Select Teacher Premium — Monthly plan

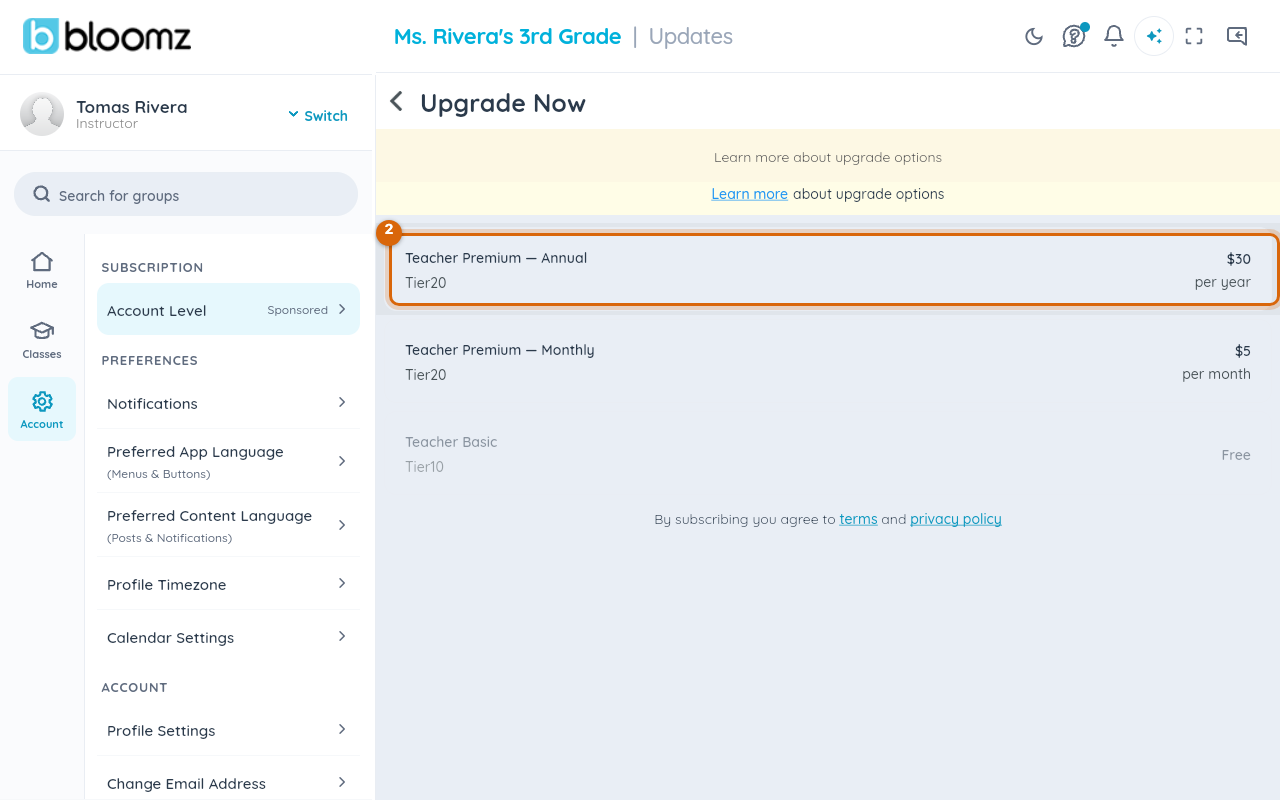(x=828, y=362)
